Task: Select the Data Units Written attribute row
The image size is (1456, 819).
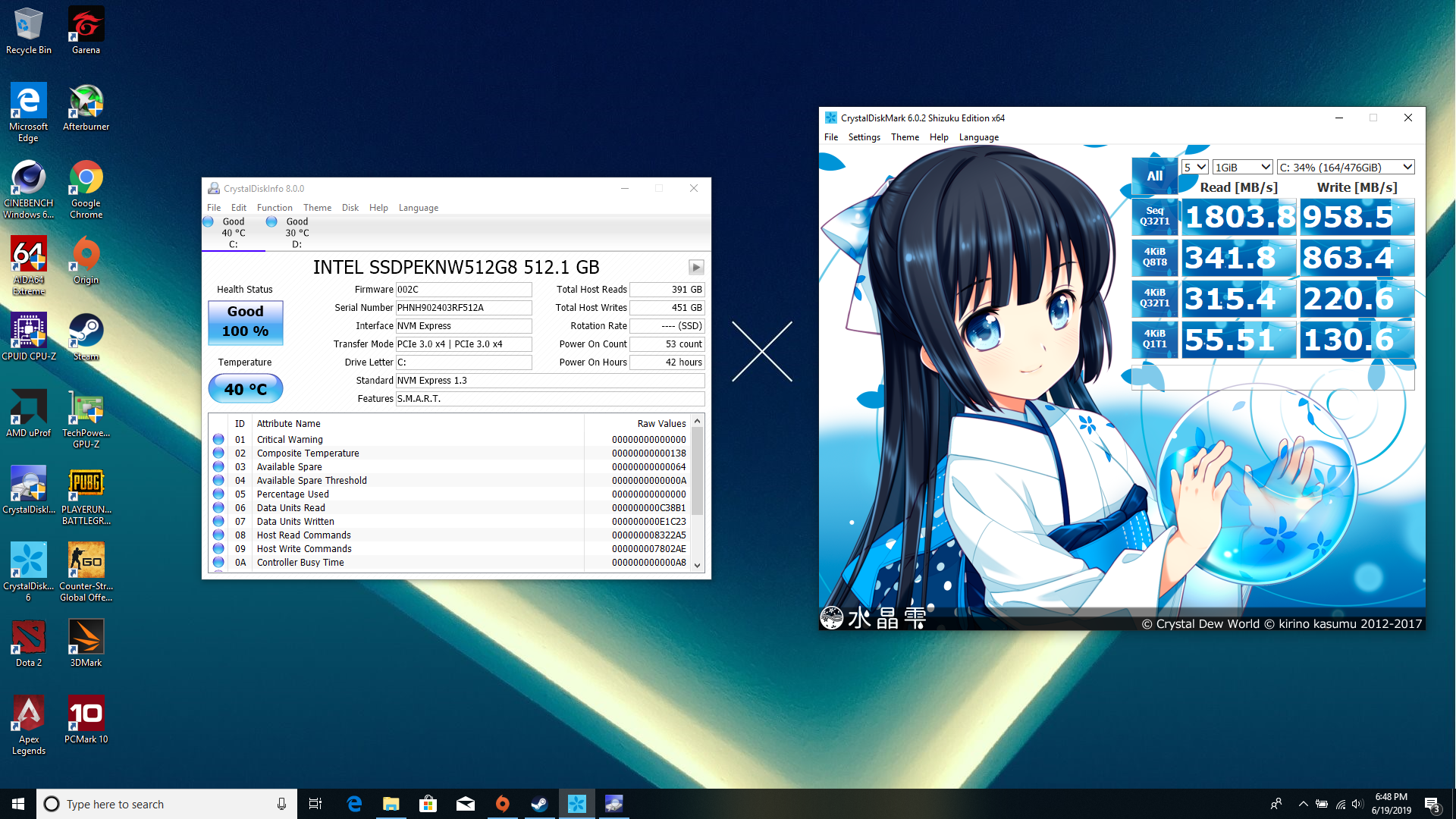Action: pyautogui.click(x=450, y=522)
